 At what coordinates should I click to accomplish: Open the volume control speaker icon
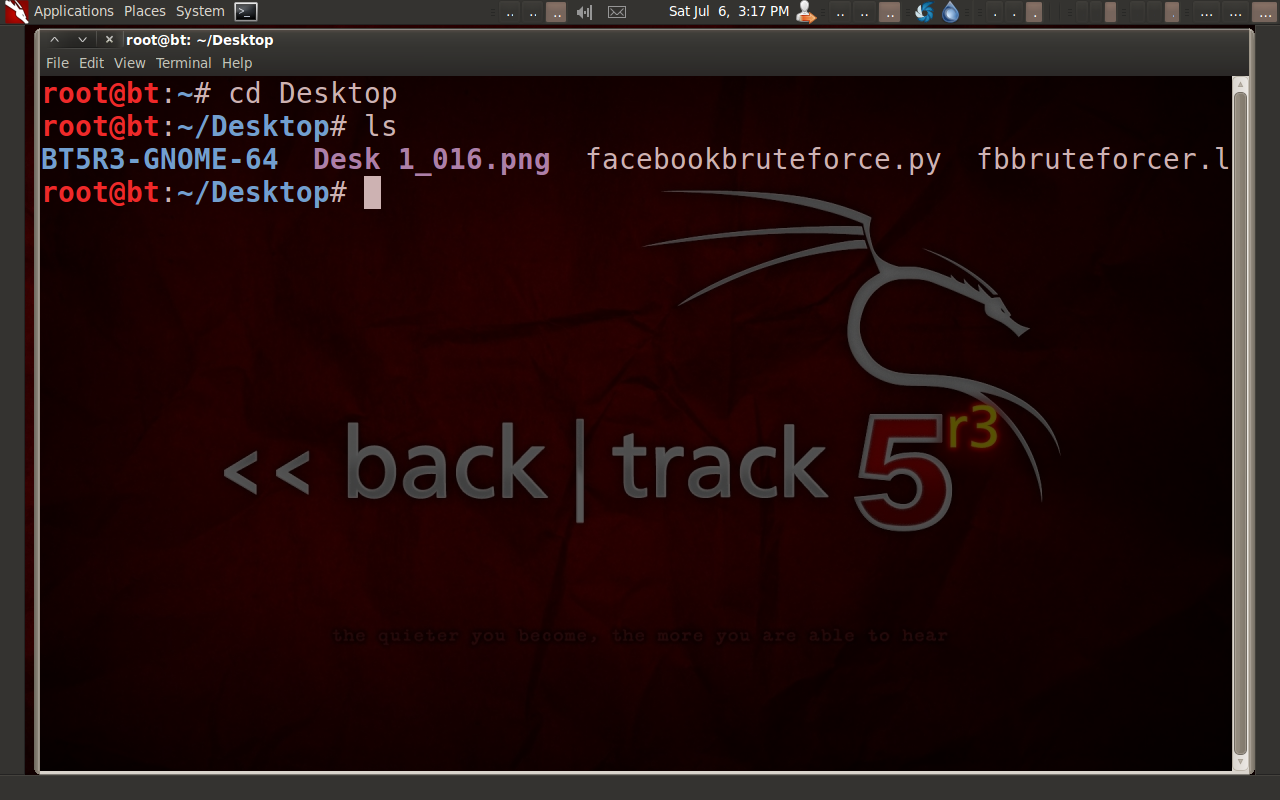coord(585,12)
